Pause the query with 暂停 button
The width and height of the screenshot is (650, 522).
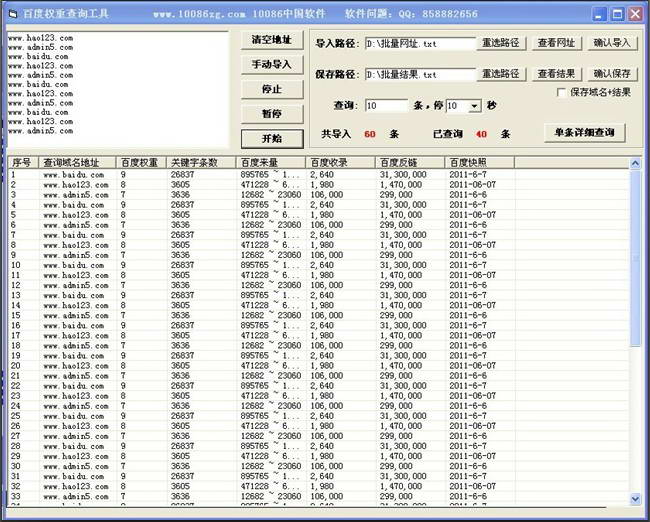pos(272,114)
